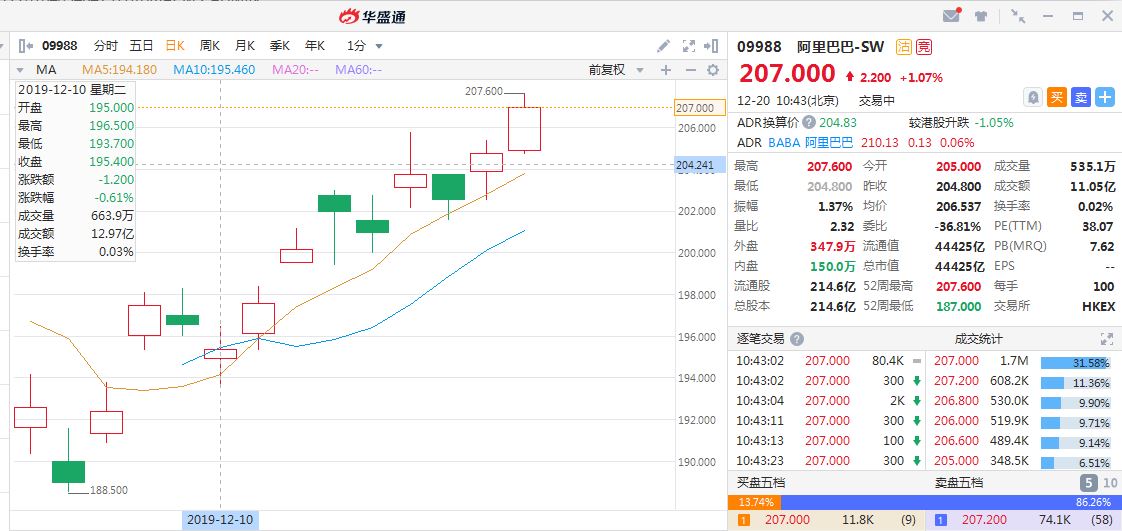Screen dimensions: 1122x531
Task: Set a price alert bell
Action: point(1033,98)
